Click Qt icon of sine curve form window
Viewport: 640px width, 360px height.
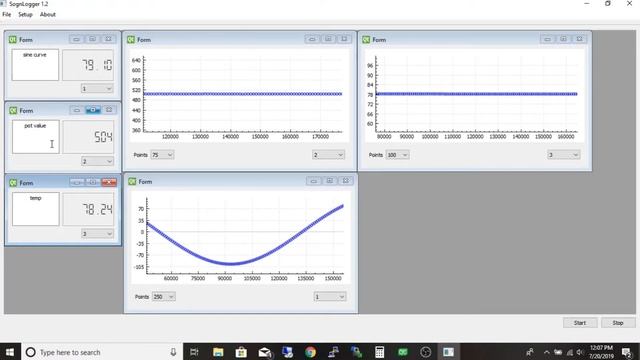[13, 40]
